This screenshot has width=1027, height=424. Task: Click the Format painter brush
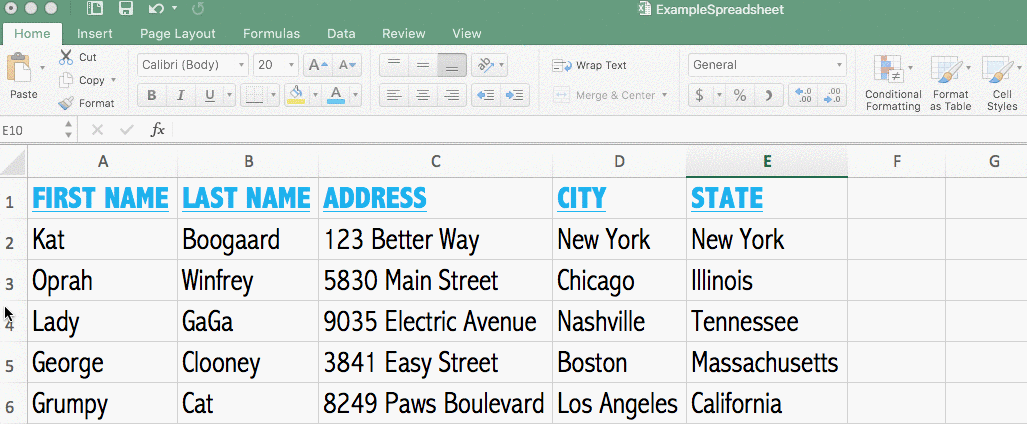66,103
